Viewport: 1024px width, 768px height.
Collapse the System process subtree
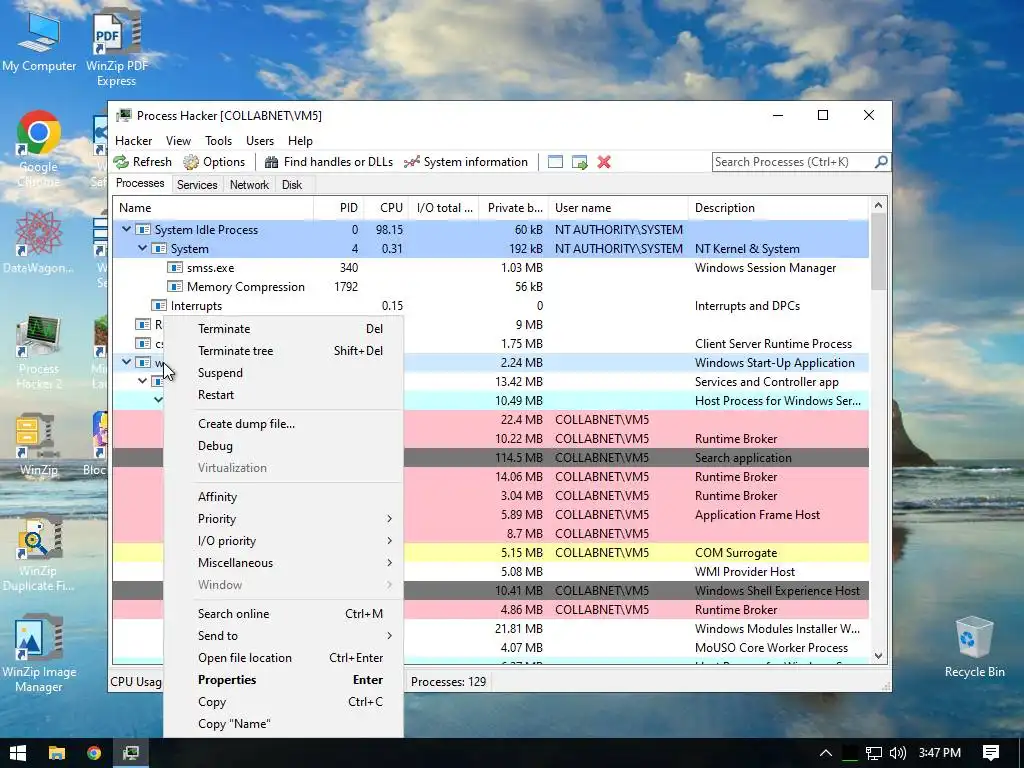click(x=142, y=248)
